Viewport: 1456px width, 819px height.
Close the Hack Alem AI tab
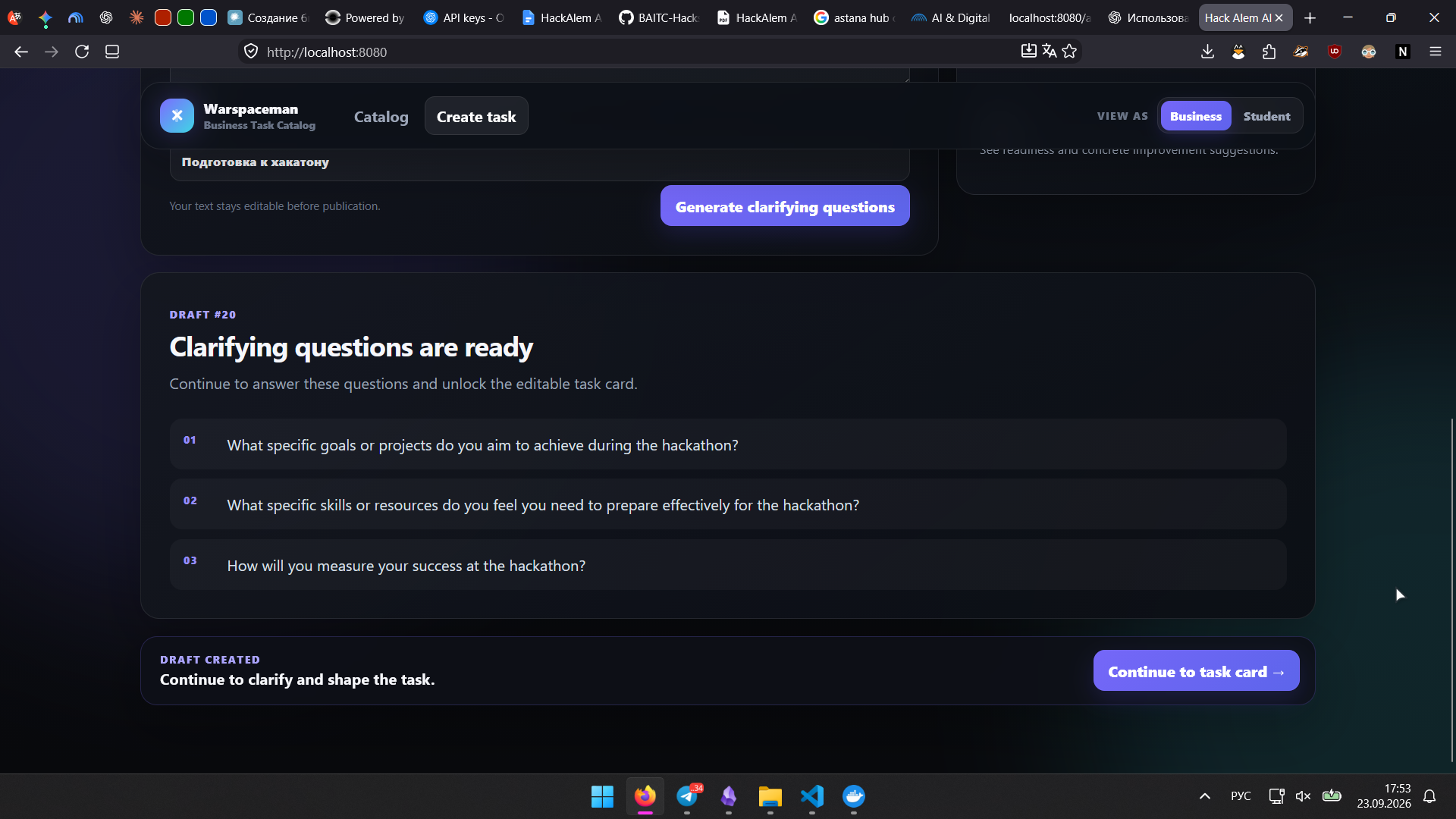pyautogui.click(x=1279, y=17)
